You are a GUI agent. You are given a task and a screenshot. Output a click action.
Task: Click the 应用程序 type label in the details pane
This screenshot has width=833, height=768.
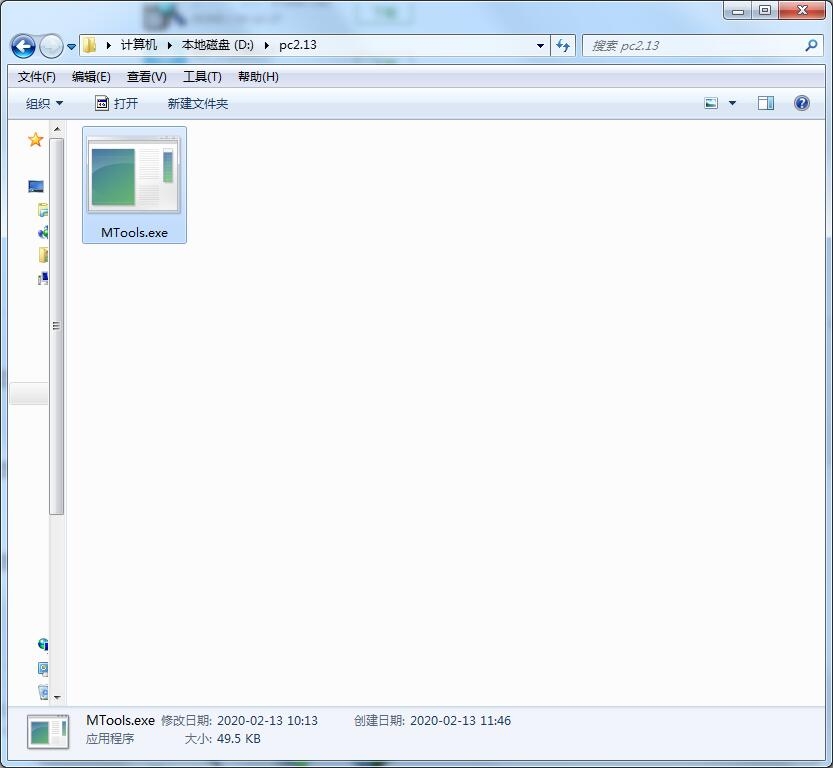tap(110, 739)
